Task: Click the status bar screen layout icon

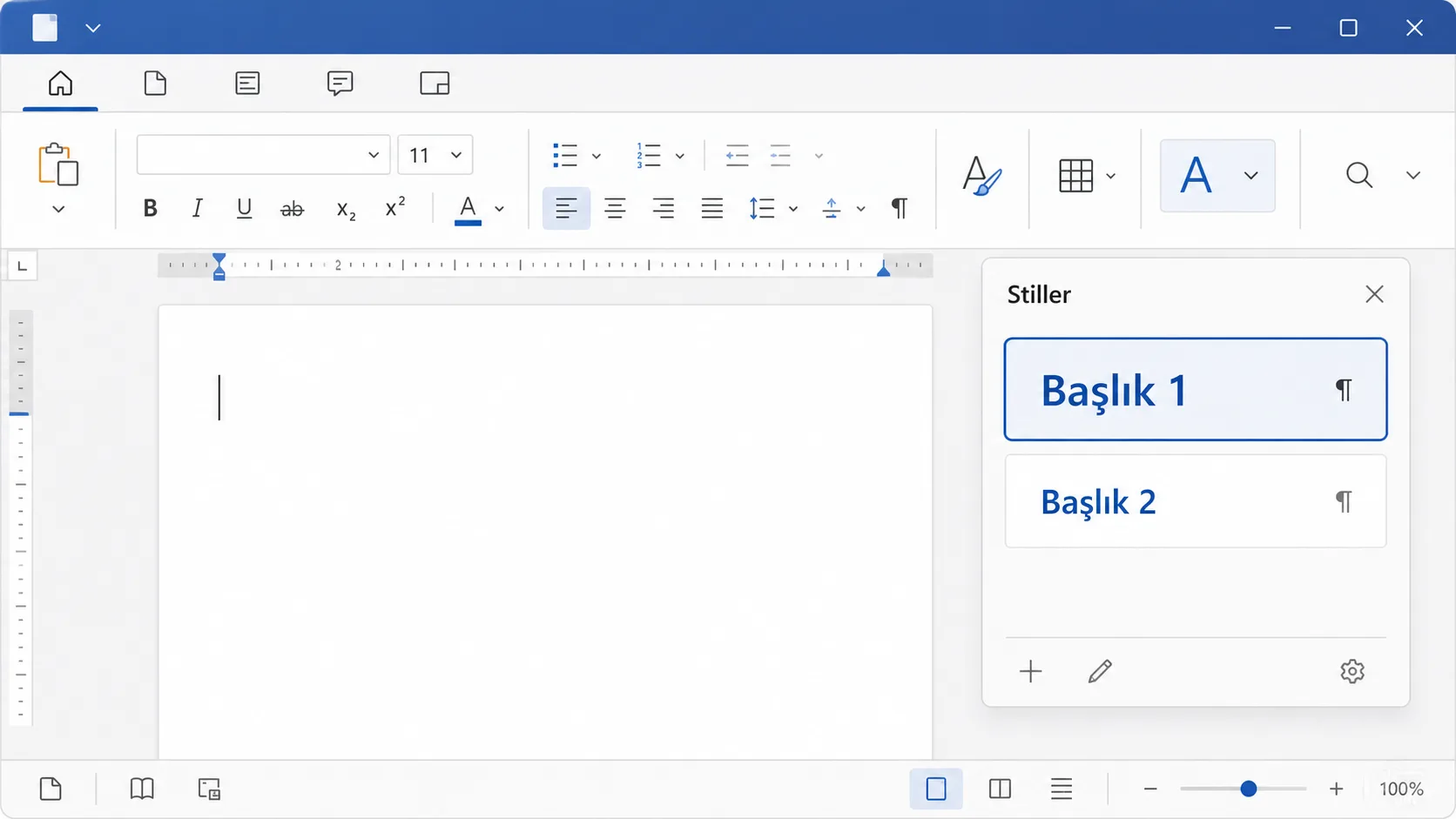Action: click(209, 789)
